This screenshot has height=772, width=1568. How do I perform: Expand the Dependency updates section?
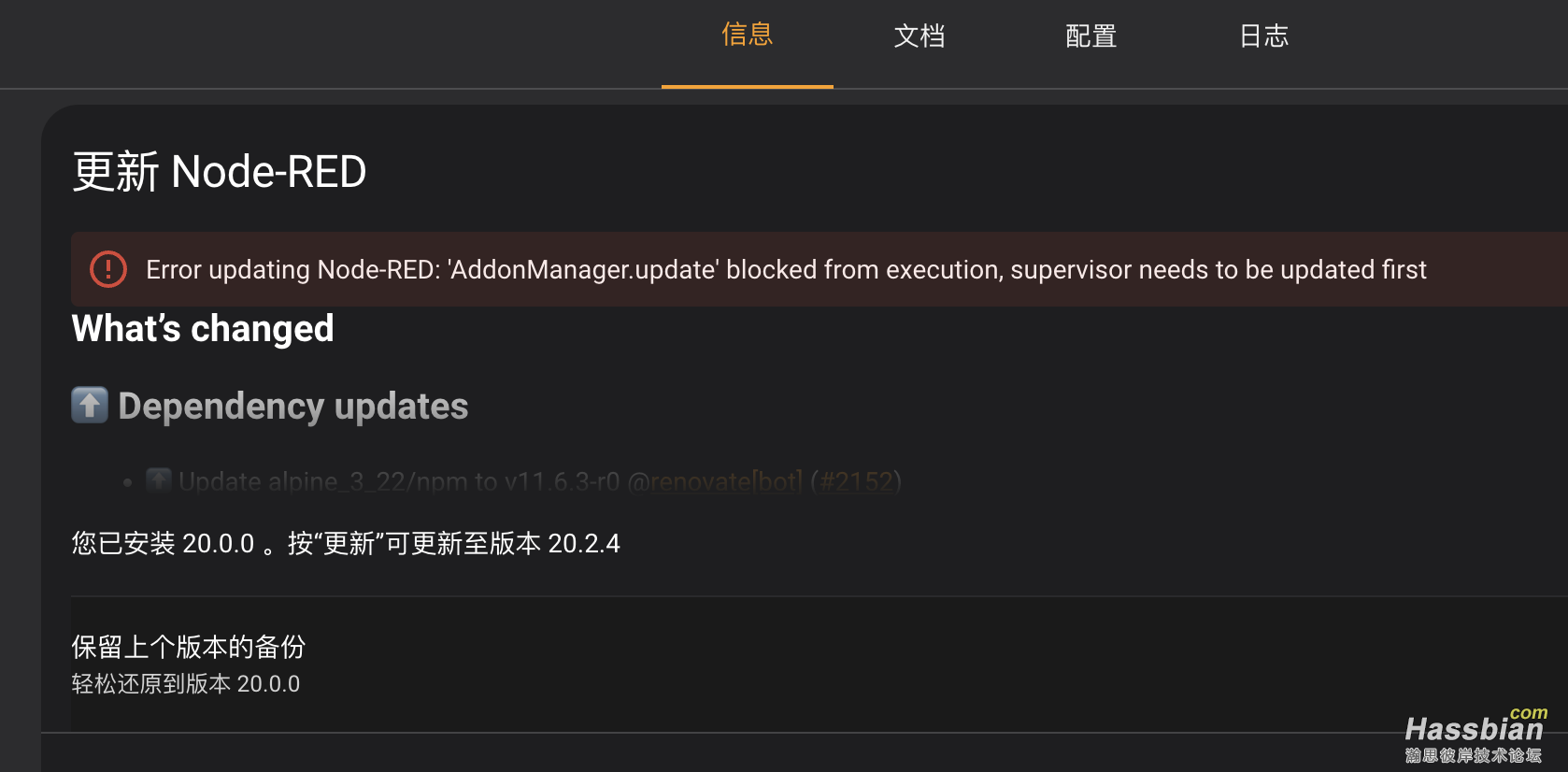tap(292, 405)
